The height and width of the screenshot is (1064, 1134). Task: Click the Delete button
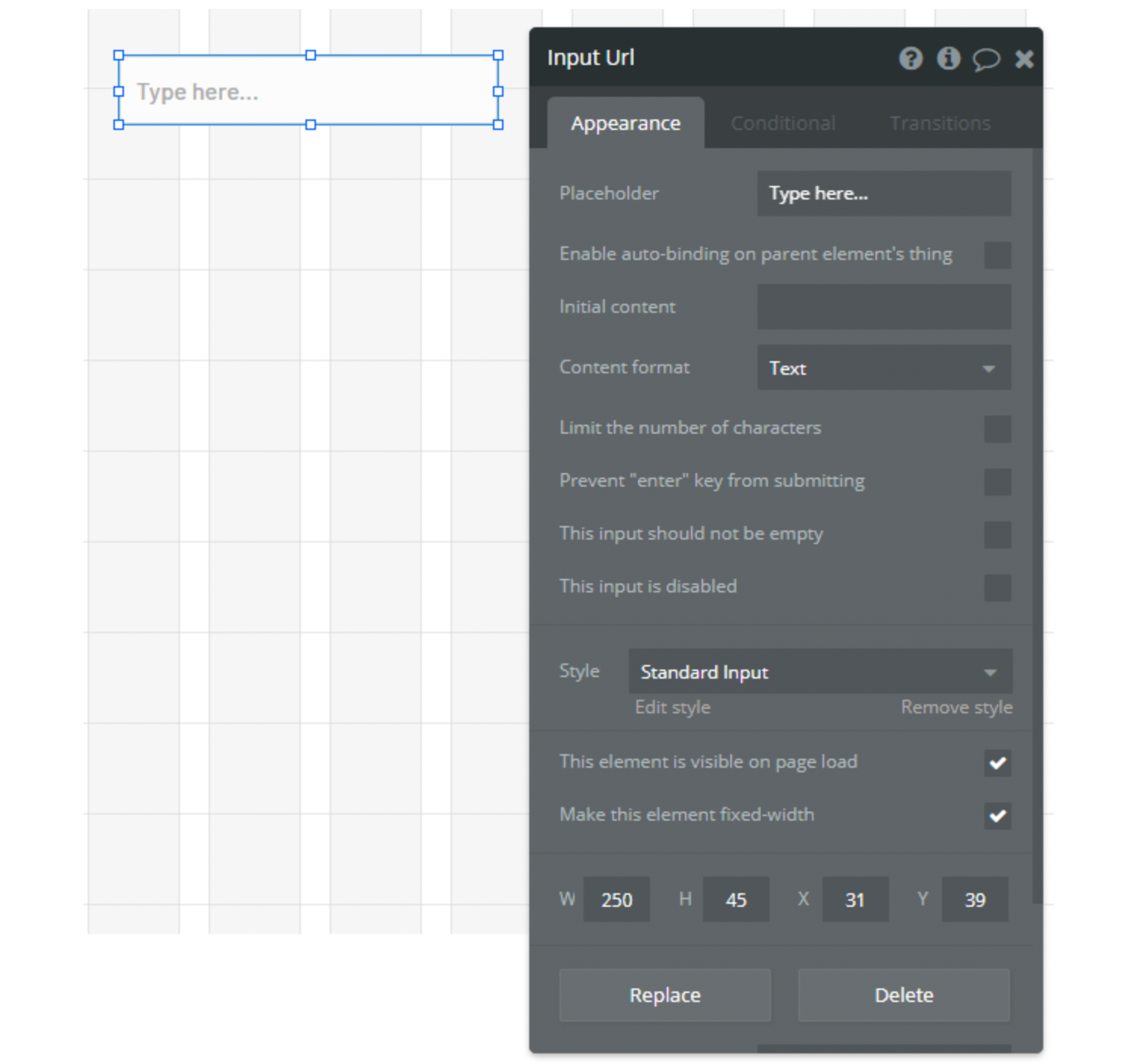click(x=904, y=995)
